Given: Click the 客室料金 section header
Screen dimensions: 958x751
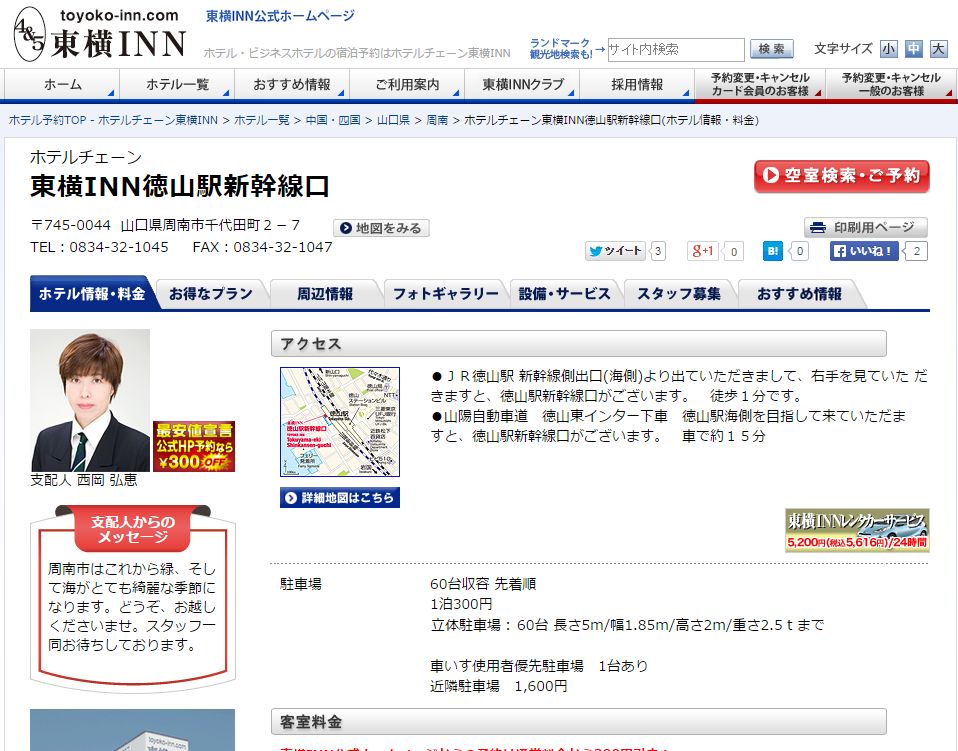Looking at the screenshot, I should (579, 722).
